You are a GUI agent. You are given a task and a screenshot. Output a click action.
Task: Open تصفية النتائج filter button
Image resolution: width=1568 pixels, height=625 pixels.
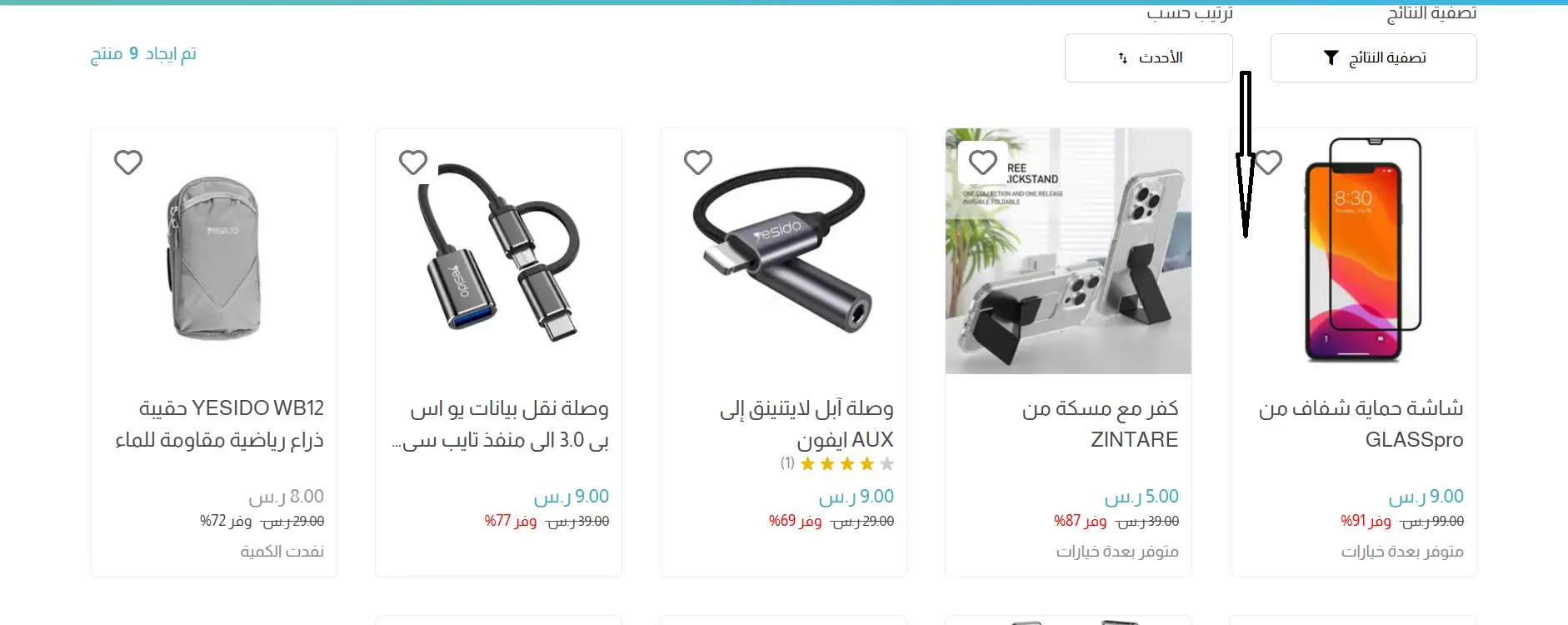1373,57
